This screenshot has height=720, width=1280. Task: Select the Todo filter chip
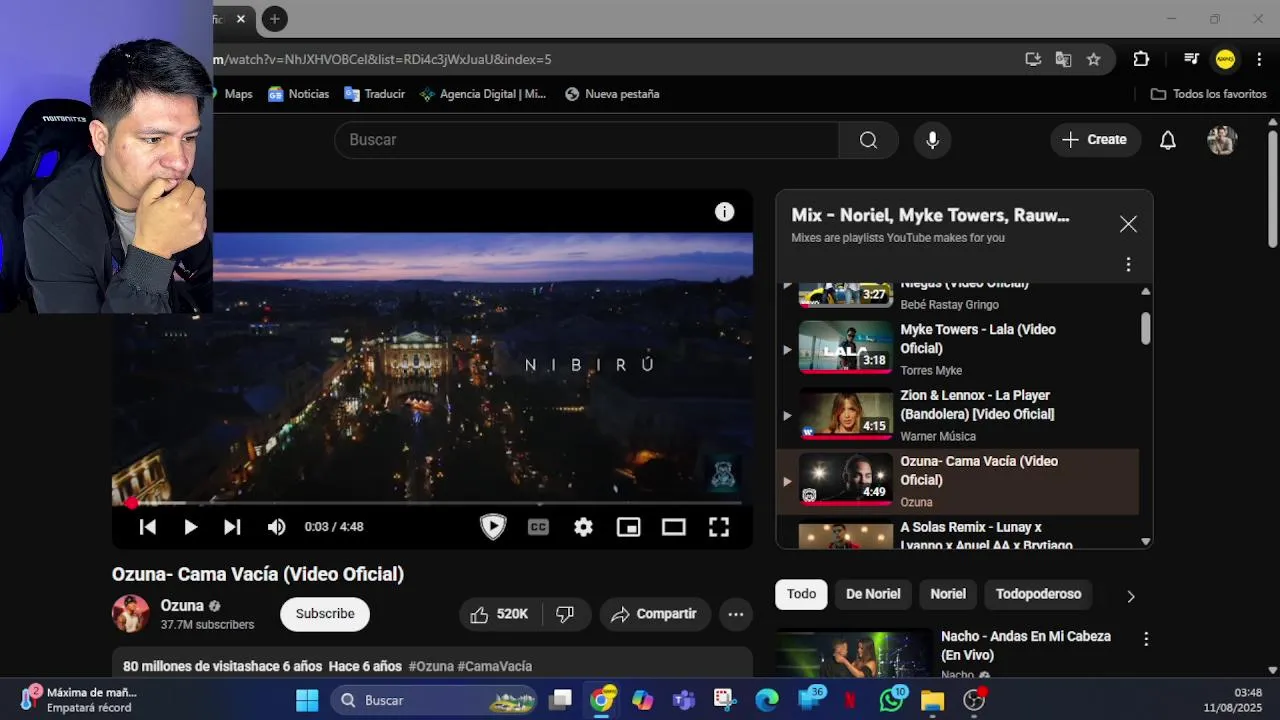[x=801, y=594]
